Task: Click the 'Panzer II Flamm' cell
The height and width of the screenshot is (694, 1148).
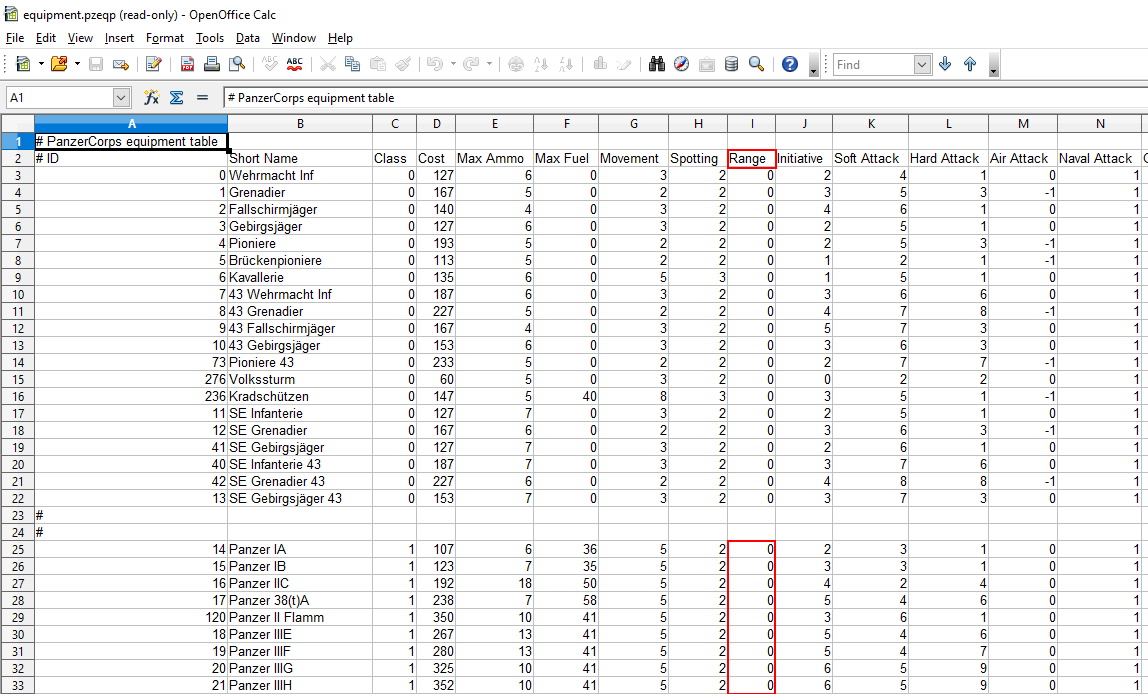Action: 300,617
